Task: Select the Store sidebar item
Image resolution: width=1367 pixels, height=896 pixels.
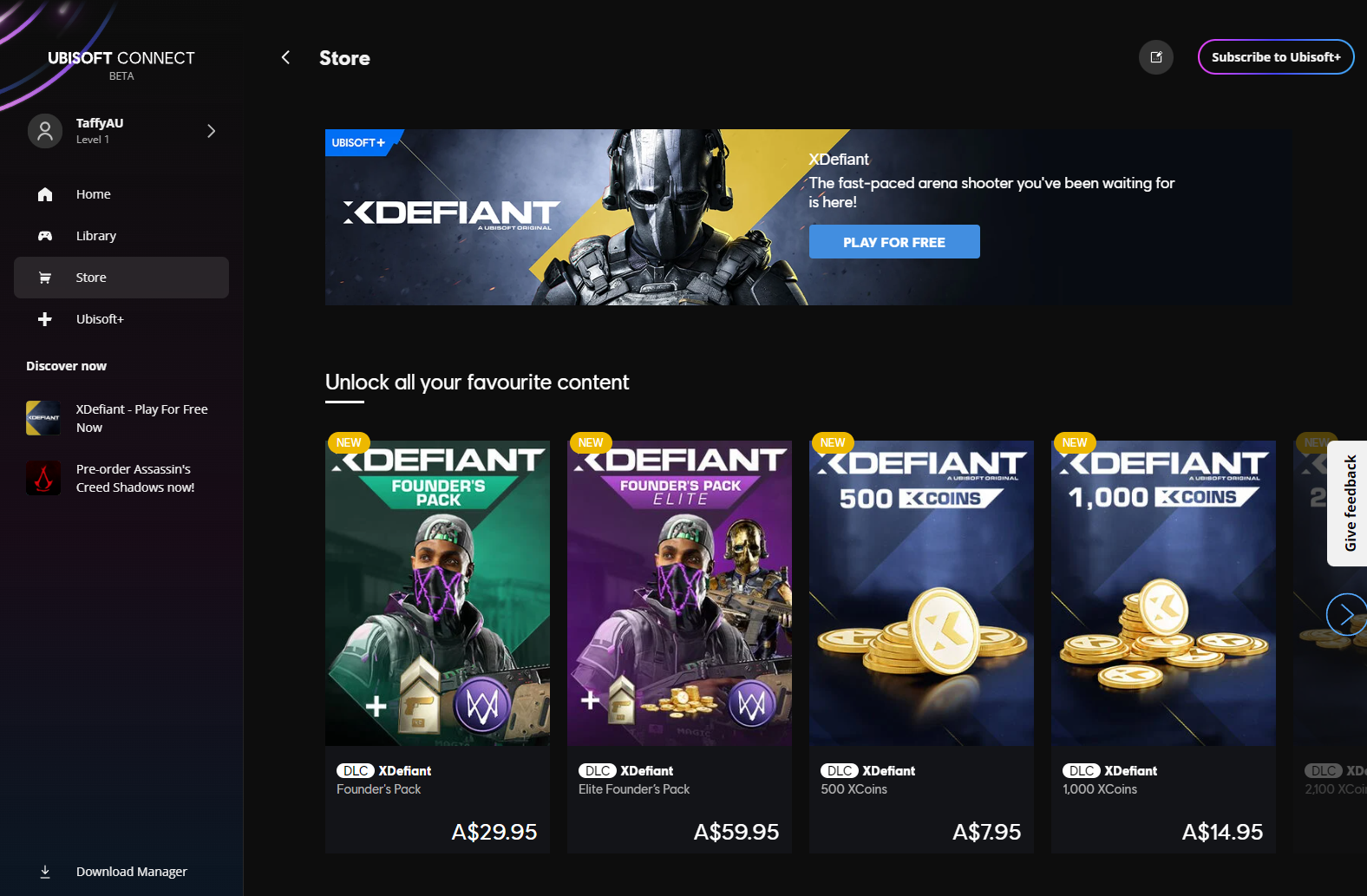Action: pos(121,278)
